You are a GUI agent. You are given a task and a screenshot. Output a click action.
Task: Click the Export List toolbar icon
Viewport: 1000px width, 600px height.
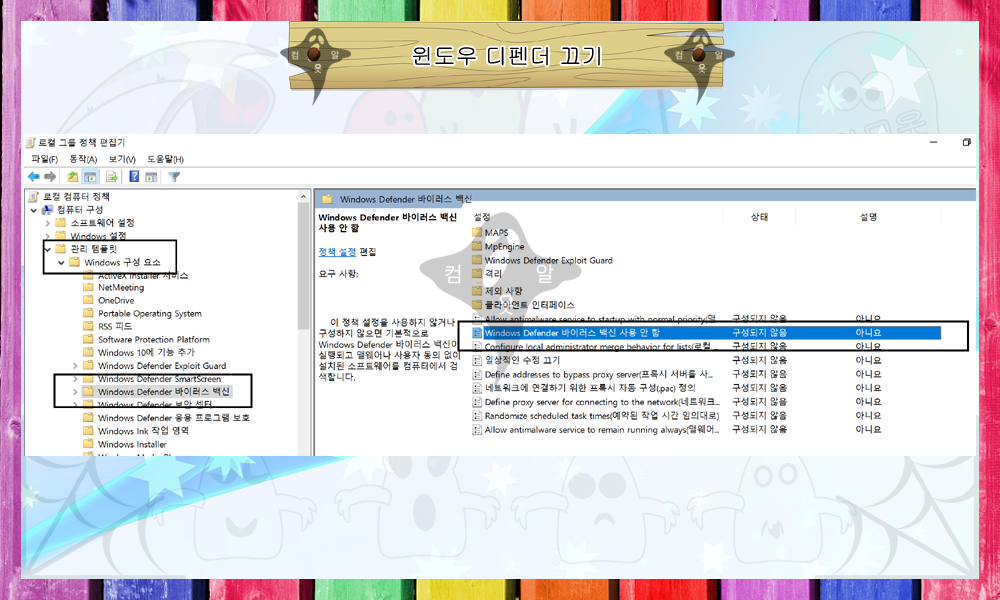coord(112,177)
